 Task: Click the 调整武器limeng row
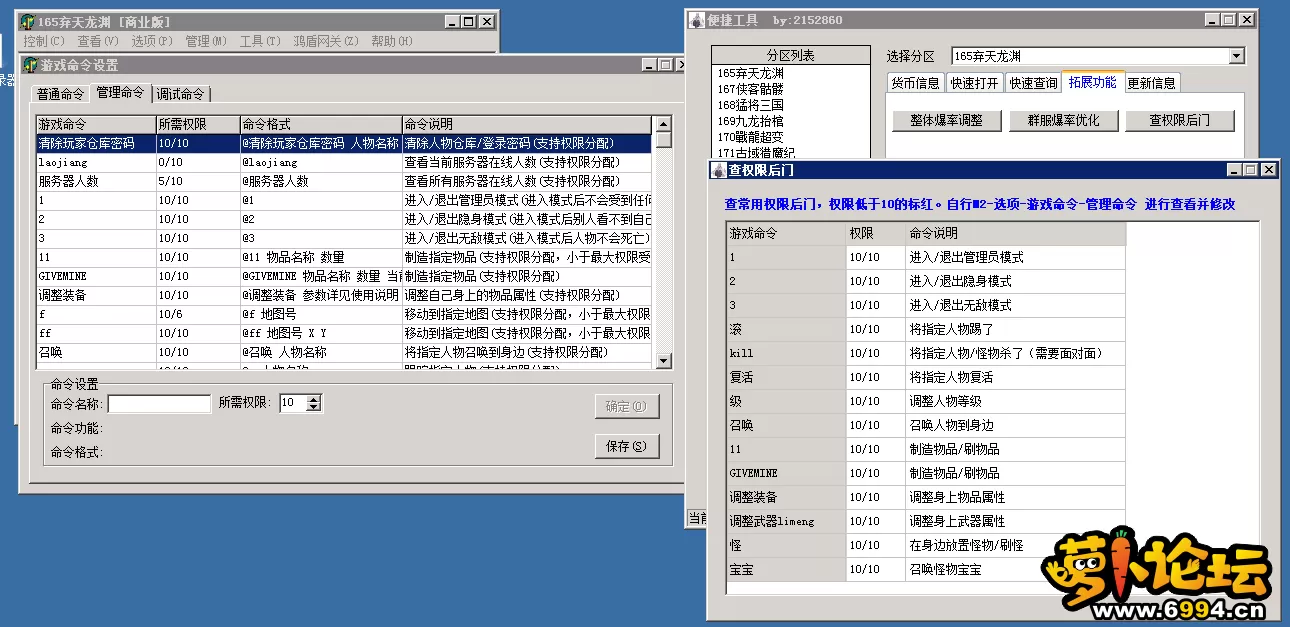pos(926,521)
